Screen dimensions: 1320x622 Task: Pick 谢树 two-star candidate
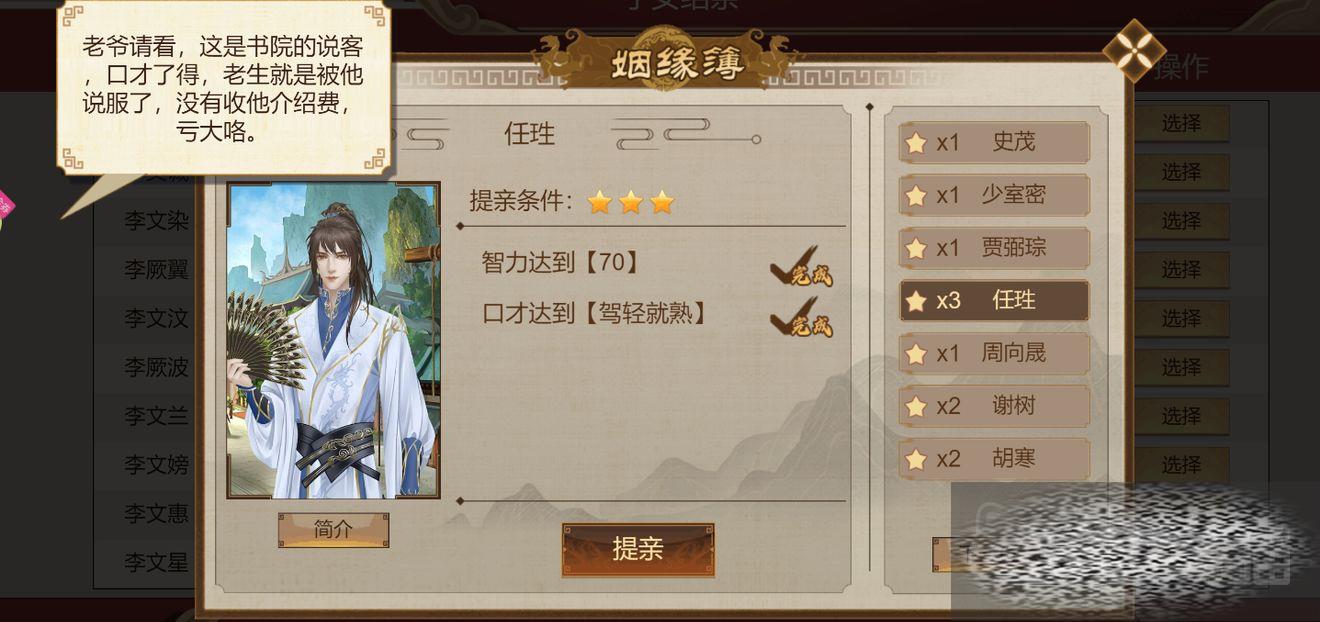pyautogui.click(x=994, y=406)
